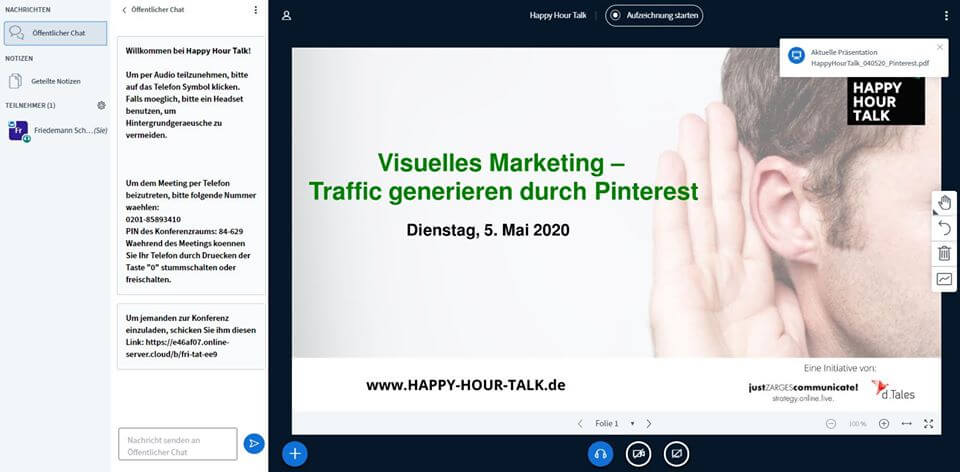Open the Öffentlicher Chat conversation
This screenshot has width=960, height=472.
coord(55,33)
